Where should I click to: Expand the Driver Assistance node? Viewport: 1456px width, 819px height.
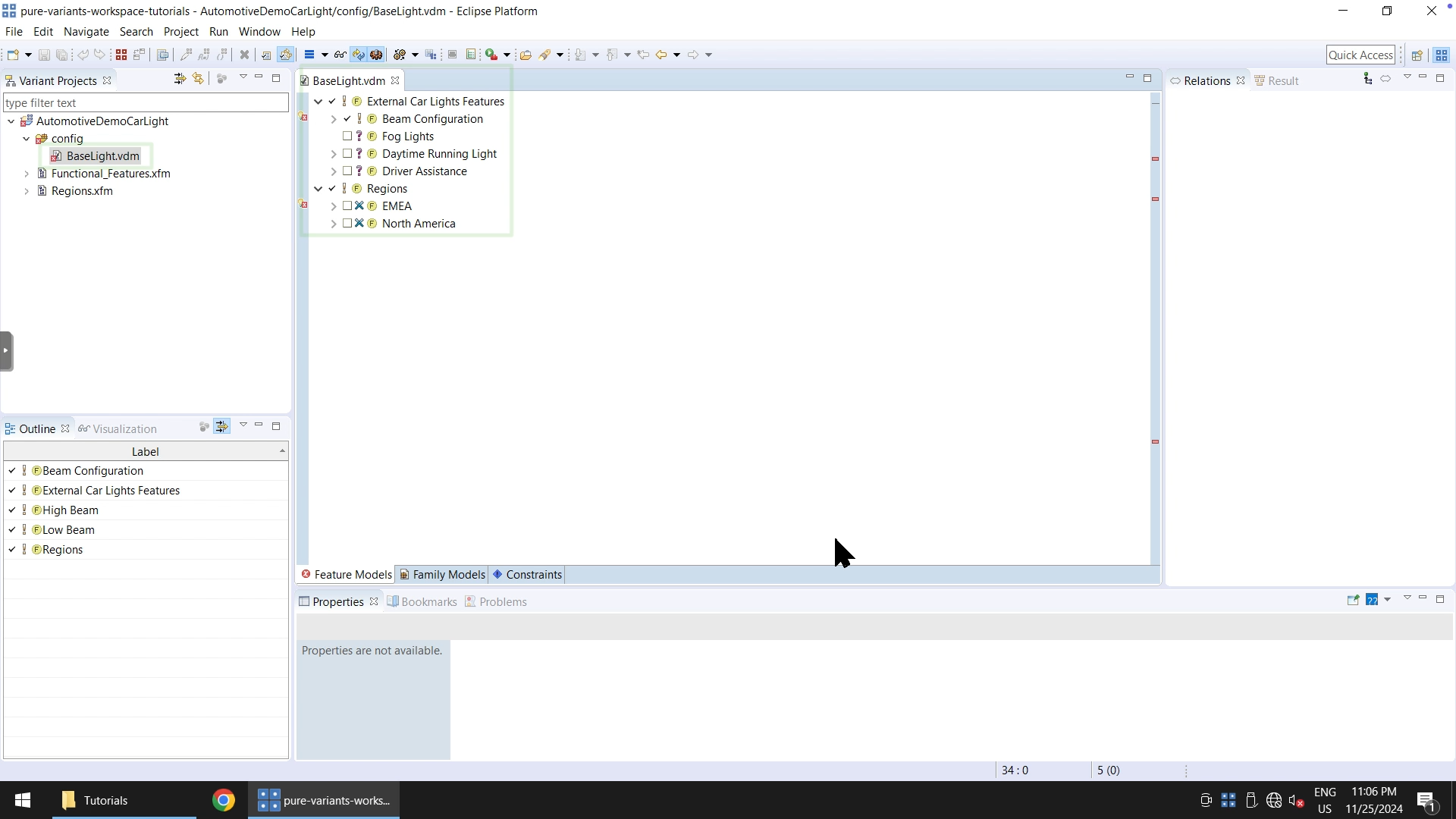[x=333, y=171]
